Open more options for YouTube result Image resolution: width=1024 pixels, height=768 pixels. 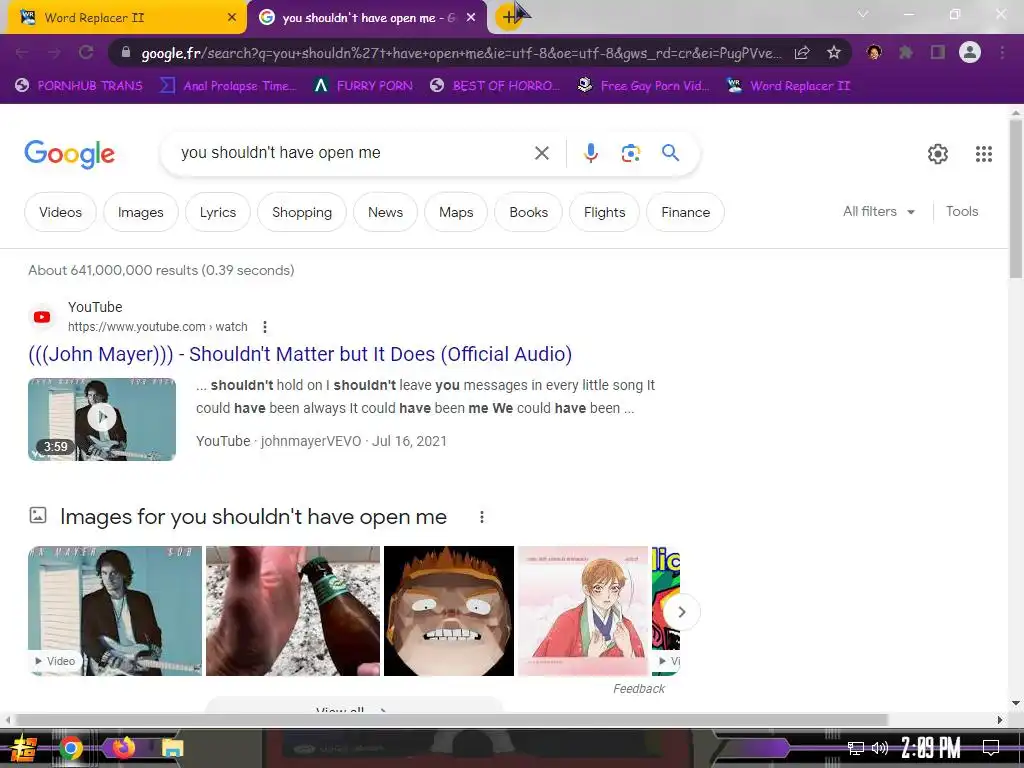coord(264,327)
